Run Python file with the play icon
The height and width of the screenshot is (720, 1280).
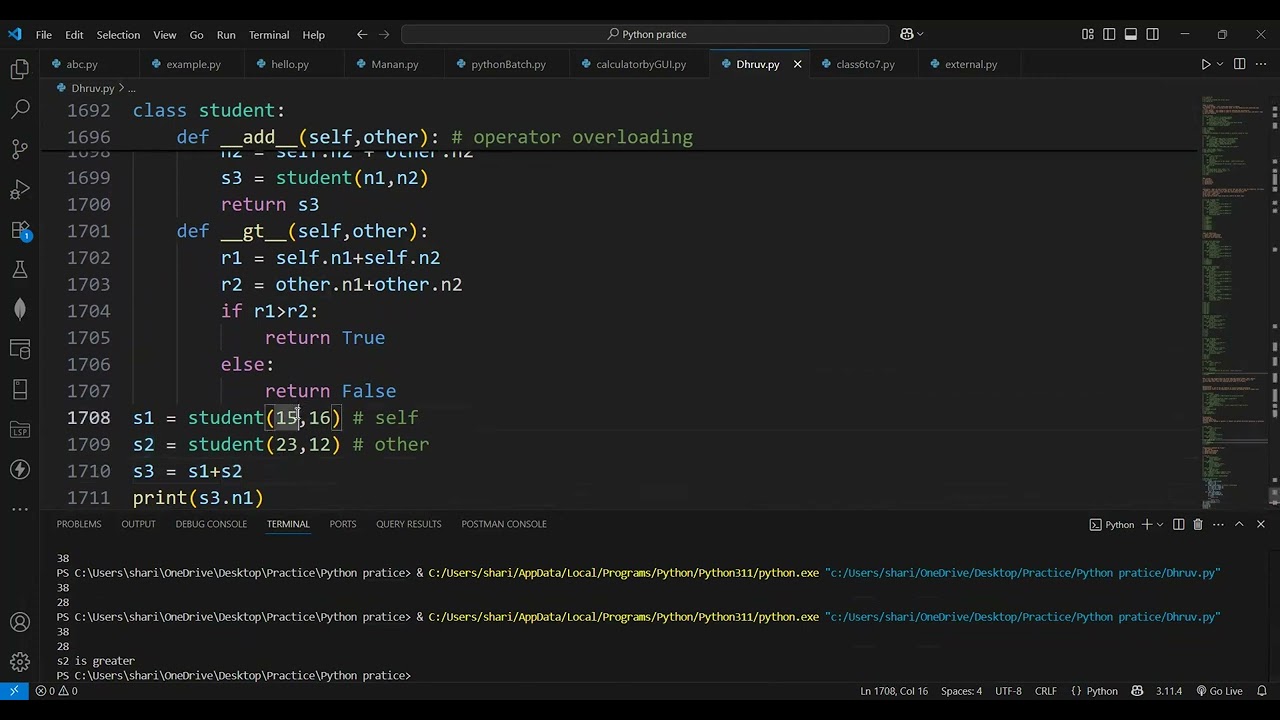click(1205, 64)
